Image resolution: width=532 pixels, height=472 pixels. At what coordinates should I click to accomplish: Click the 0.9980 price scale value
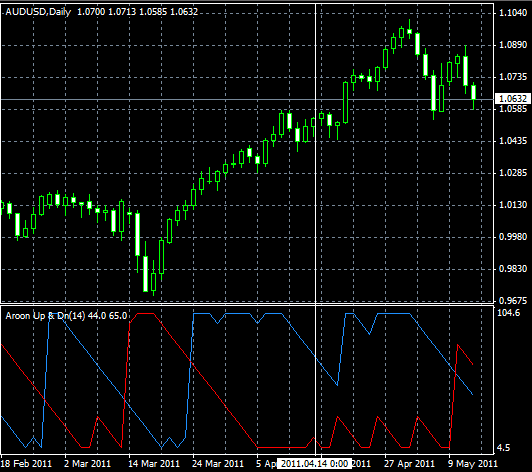[513, 237]
